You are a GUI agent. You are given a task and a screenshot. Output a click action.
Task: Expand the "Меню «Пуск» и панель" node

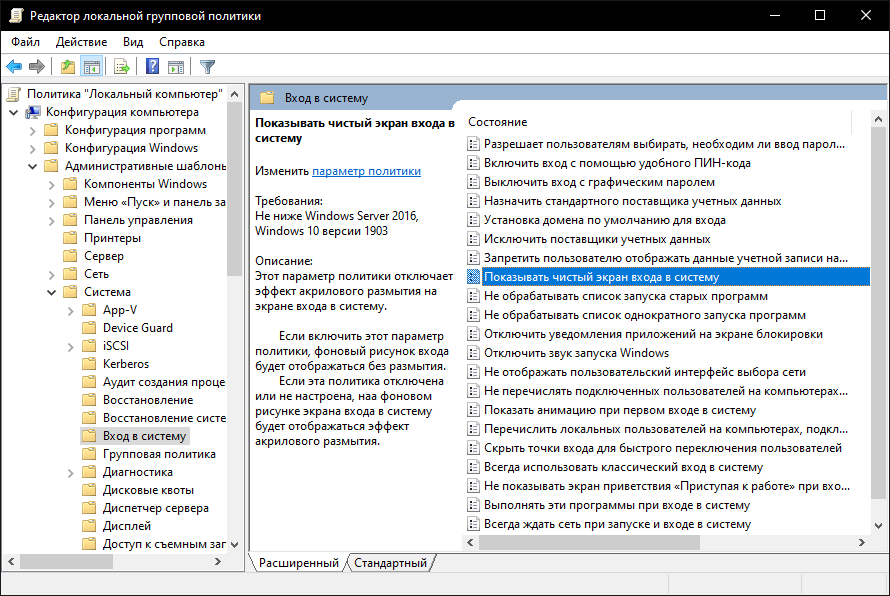[x=52, y=203]
